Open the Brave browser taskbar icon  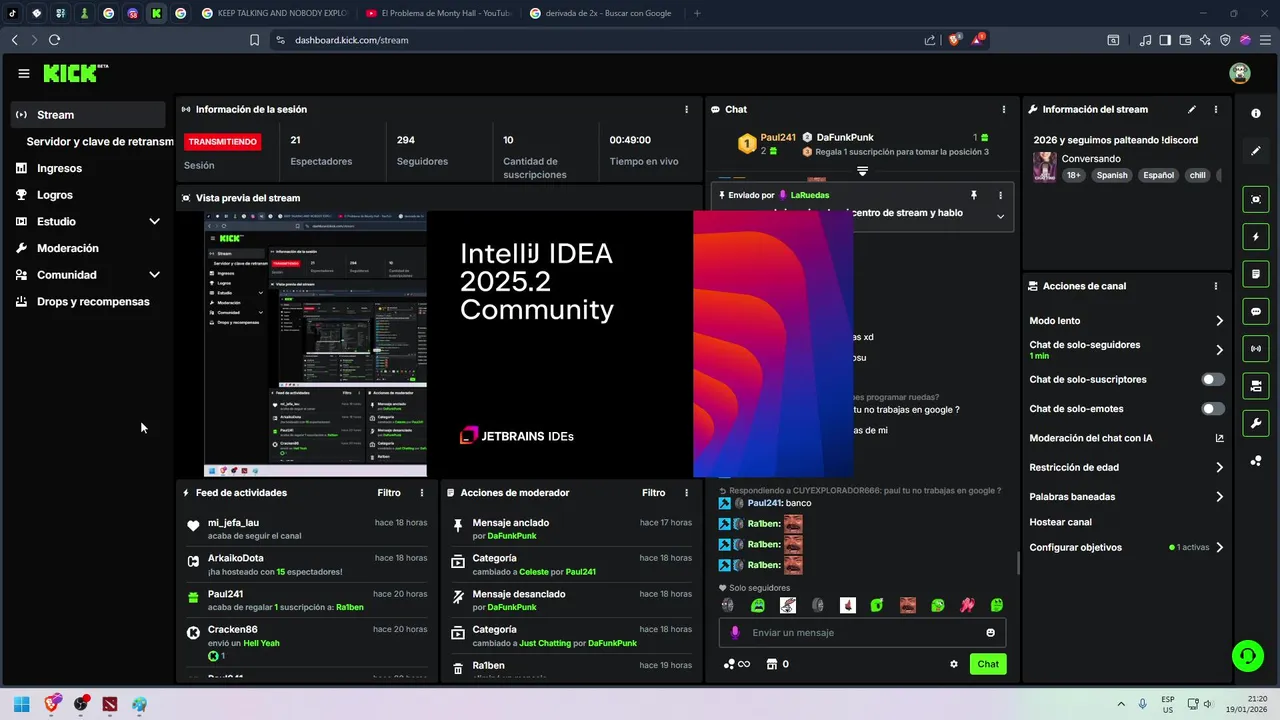point(51,704)
